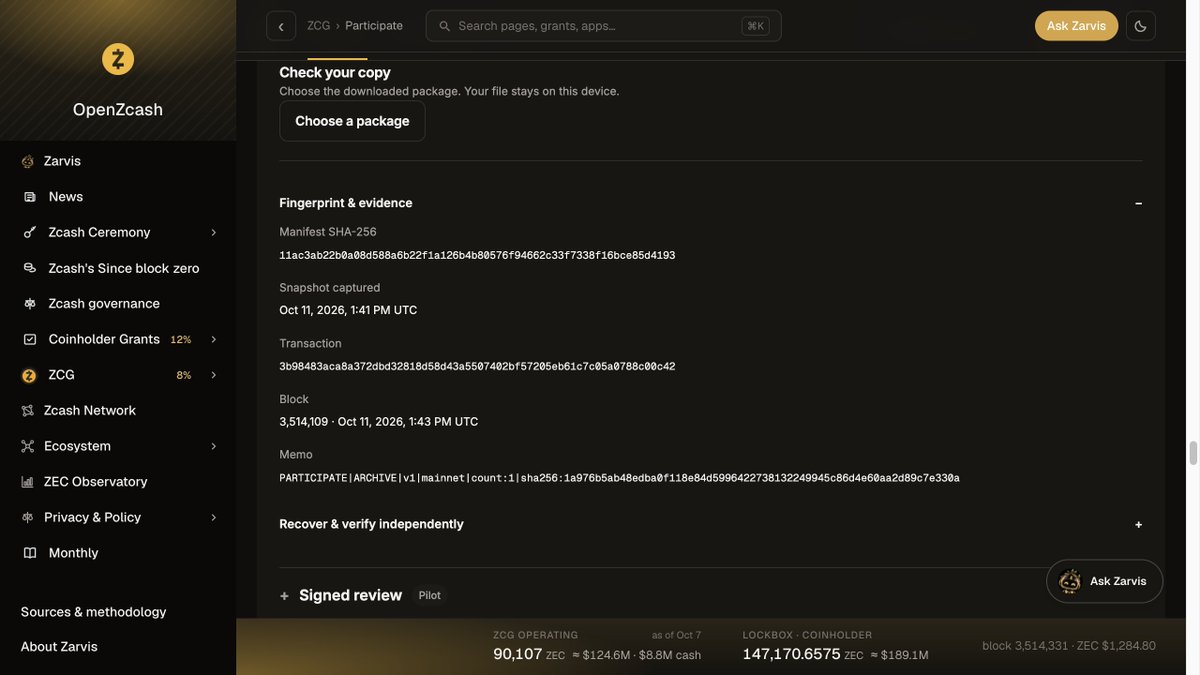Click Snapshot captured date 1:41 PM UTC
The width and height of the screenshot is (1200, 675).
point(348,310)
